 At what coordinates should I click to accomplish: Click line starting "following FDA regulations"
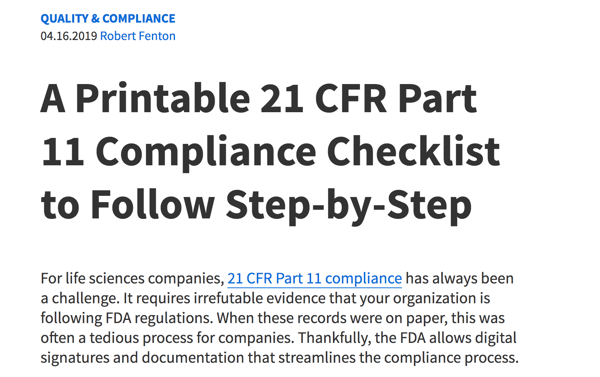tap(272, 318)
